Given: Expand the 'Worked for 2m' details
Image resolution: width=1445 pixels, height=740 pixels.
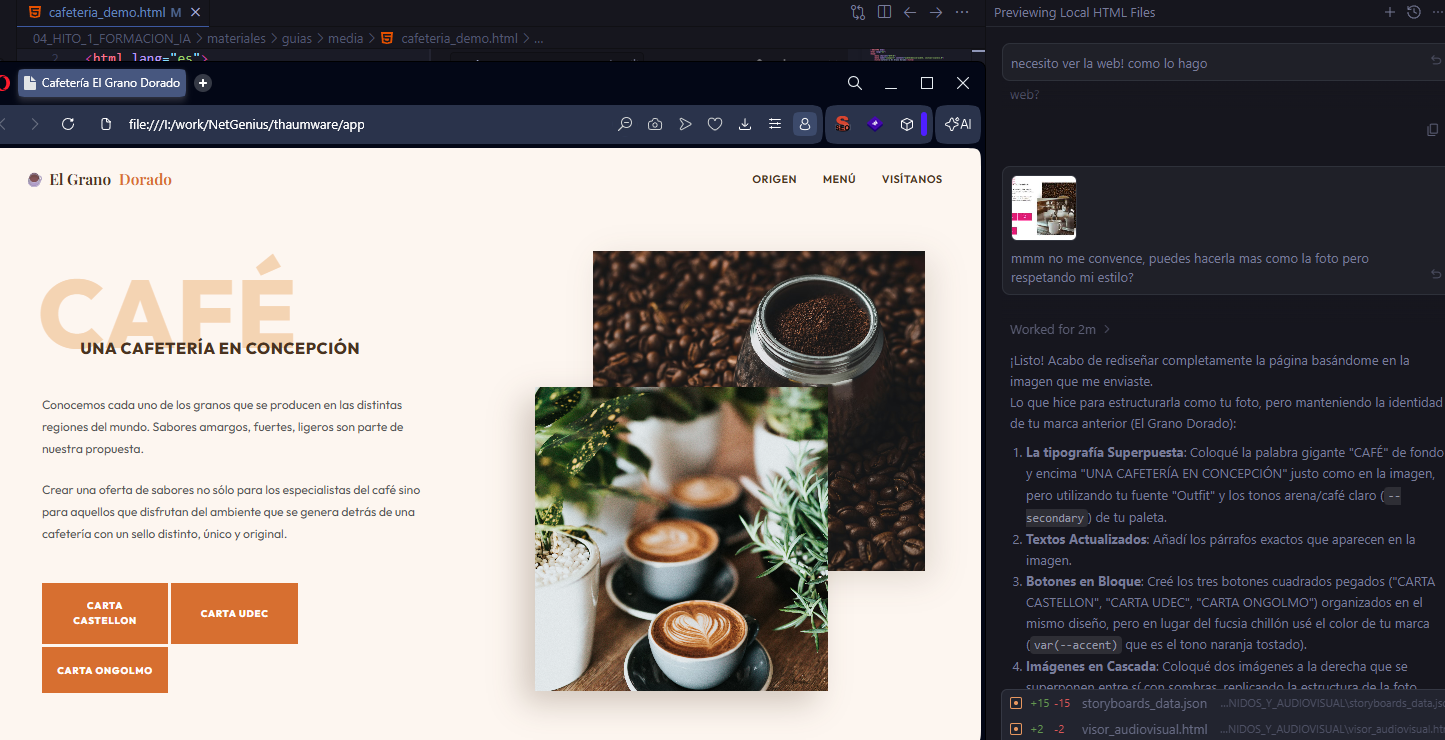Looking at the screenshot, I should pos(1060,329).
